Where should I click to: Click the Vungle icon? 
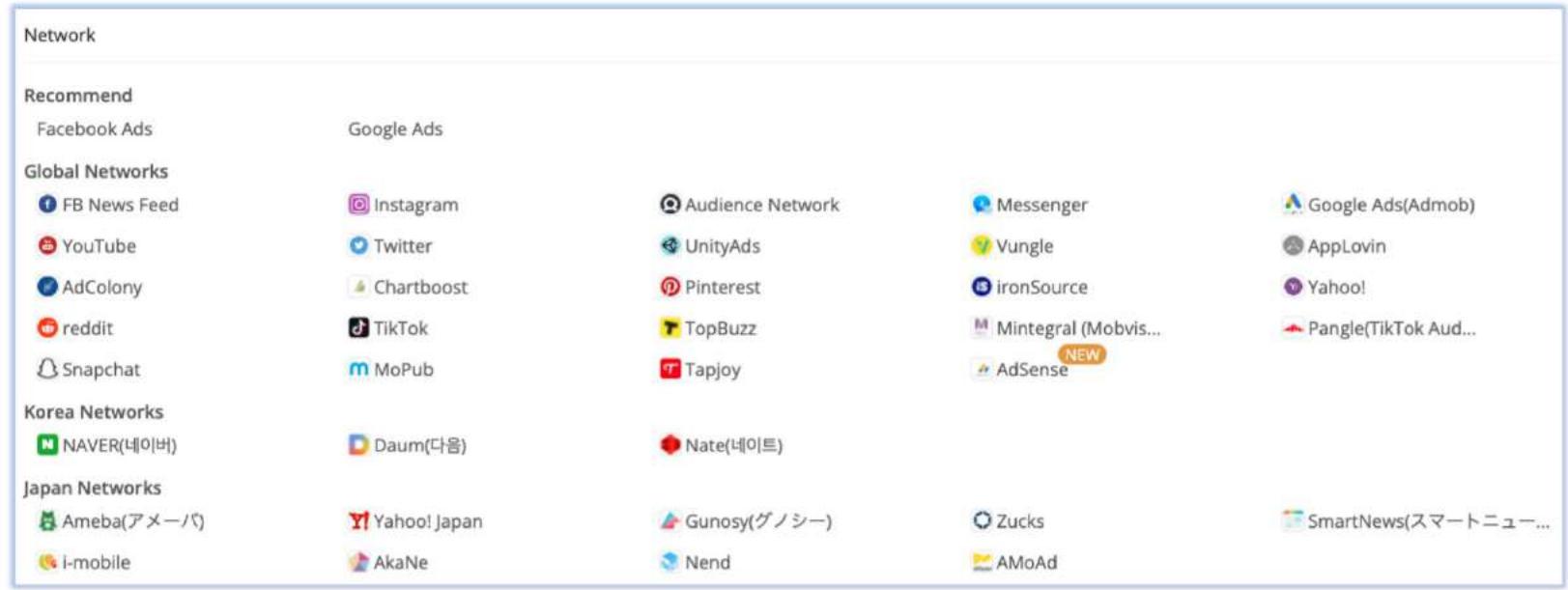(x=982, y=245)
